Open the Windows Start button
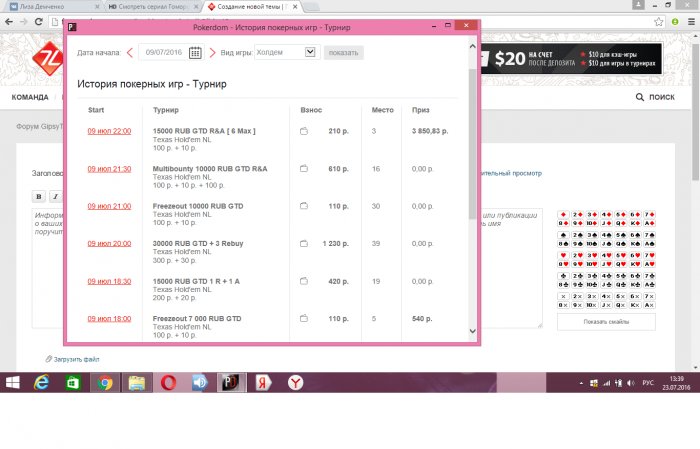This screenshot has height=449, width=700. [12, 382]
